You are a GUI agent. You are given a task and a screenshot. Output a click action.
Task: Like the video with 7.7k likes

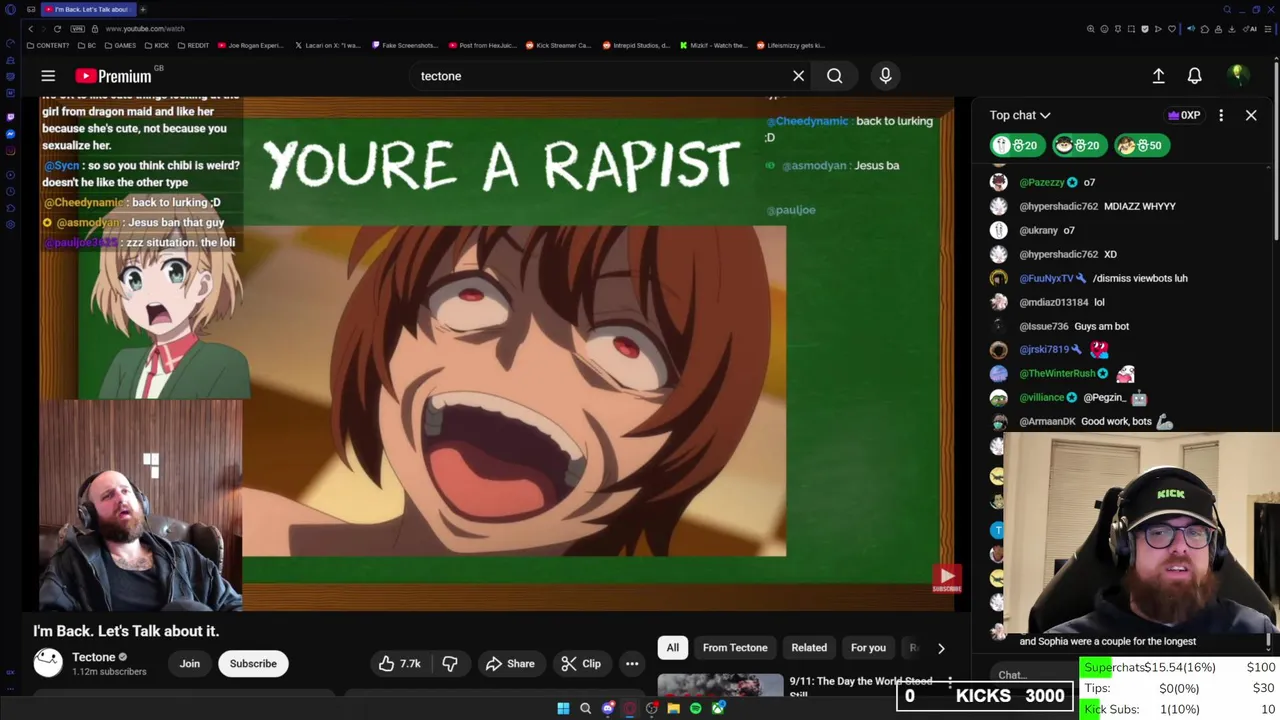click(400, 663)
